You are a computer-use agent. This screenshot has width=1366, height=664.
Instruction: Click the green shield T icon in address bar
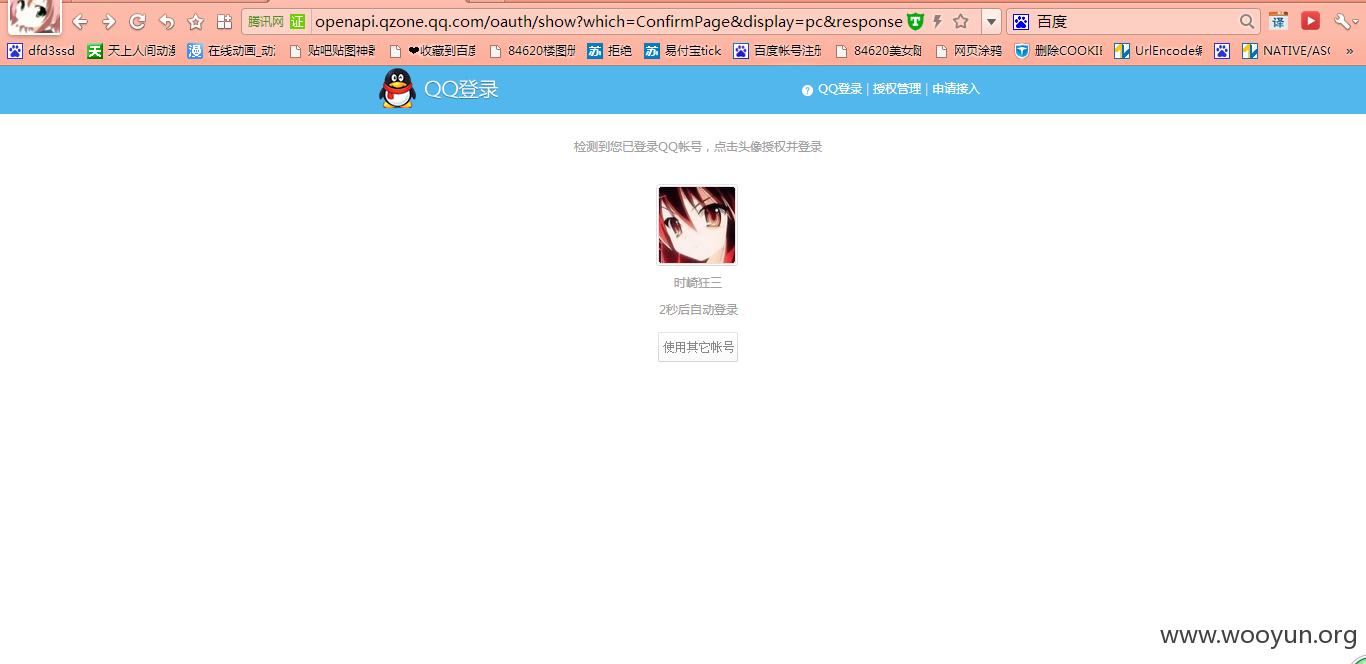pos(915,22)
